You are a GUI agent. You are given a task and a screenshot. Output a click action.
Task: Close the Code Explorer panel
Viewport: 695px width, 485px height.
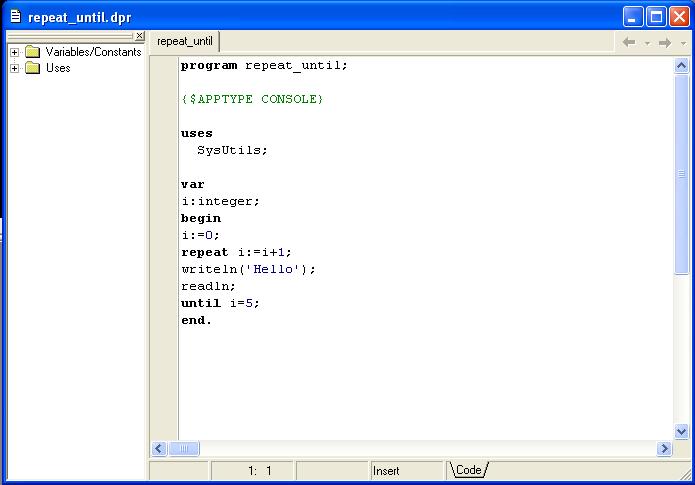click(x=139, y=35)
